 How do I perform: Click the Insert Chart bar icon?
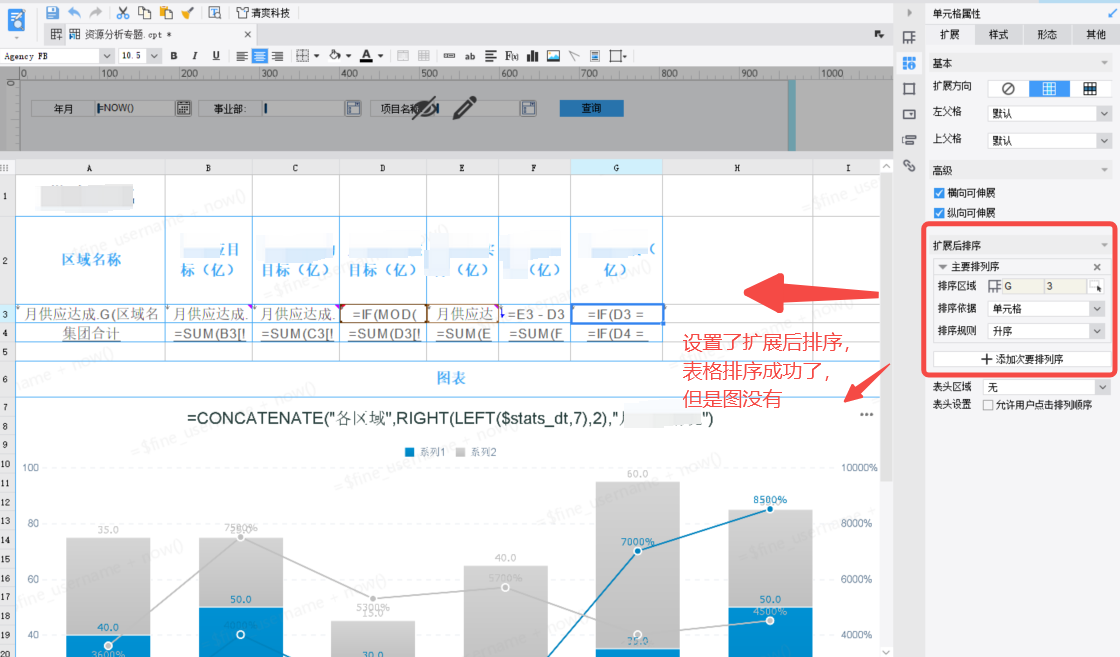(532, 56)
